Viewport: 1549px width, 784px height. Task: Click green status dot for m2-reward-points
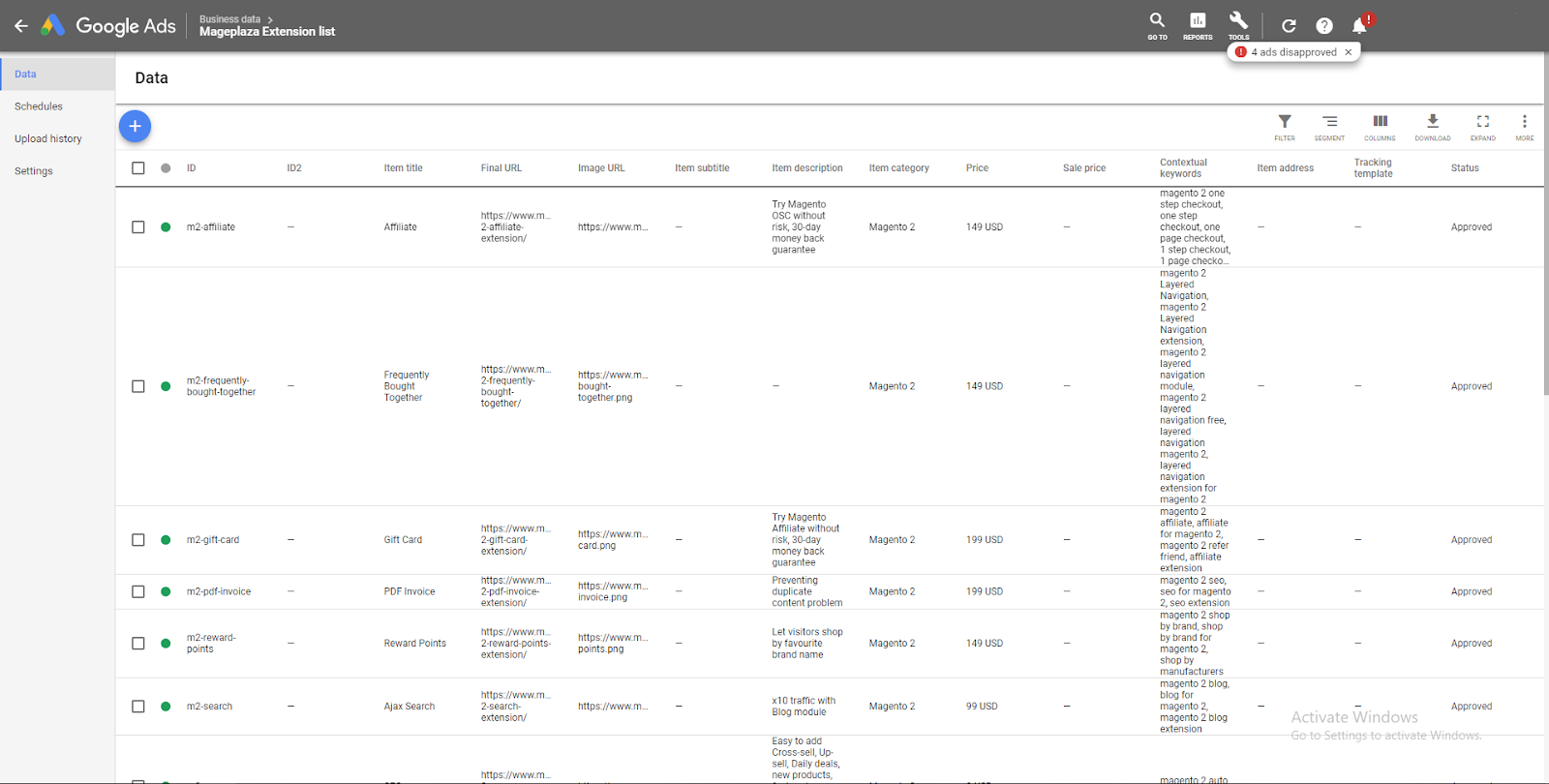coord(166,644)
